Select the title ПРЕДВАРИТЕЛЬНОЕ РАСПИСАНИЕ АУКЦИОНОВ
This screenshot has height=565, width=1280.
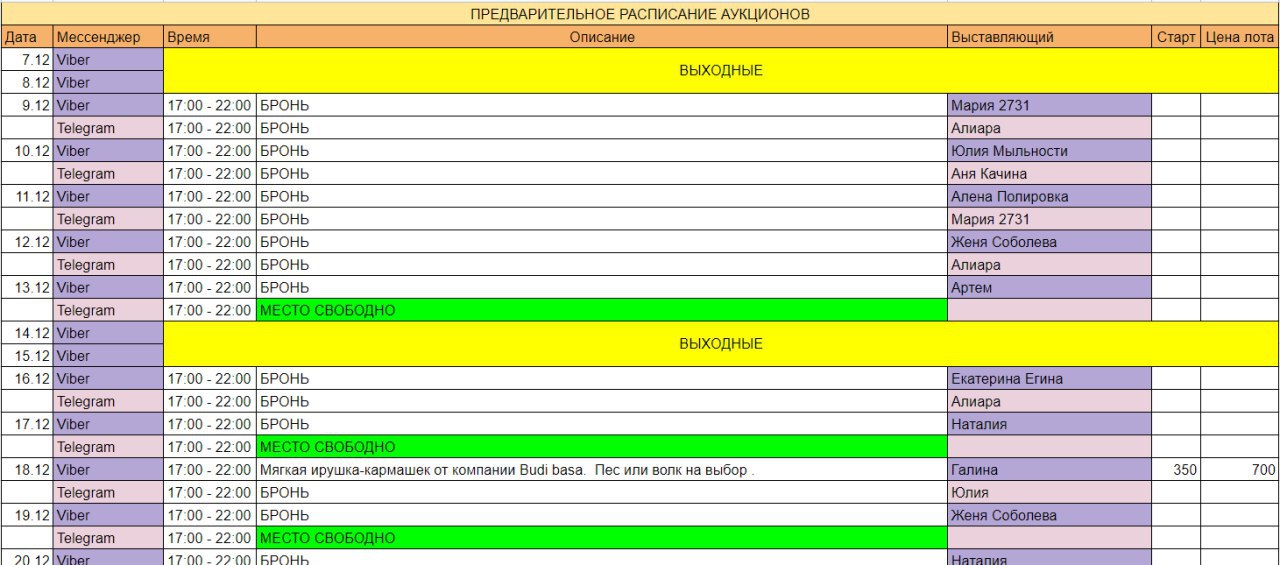tap(640, 14)
